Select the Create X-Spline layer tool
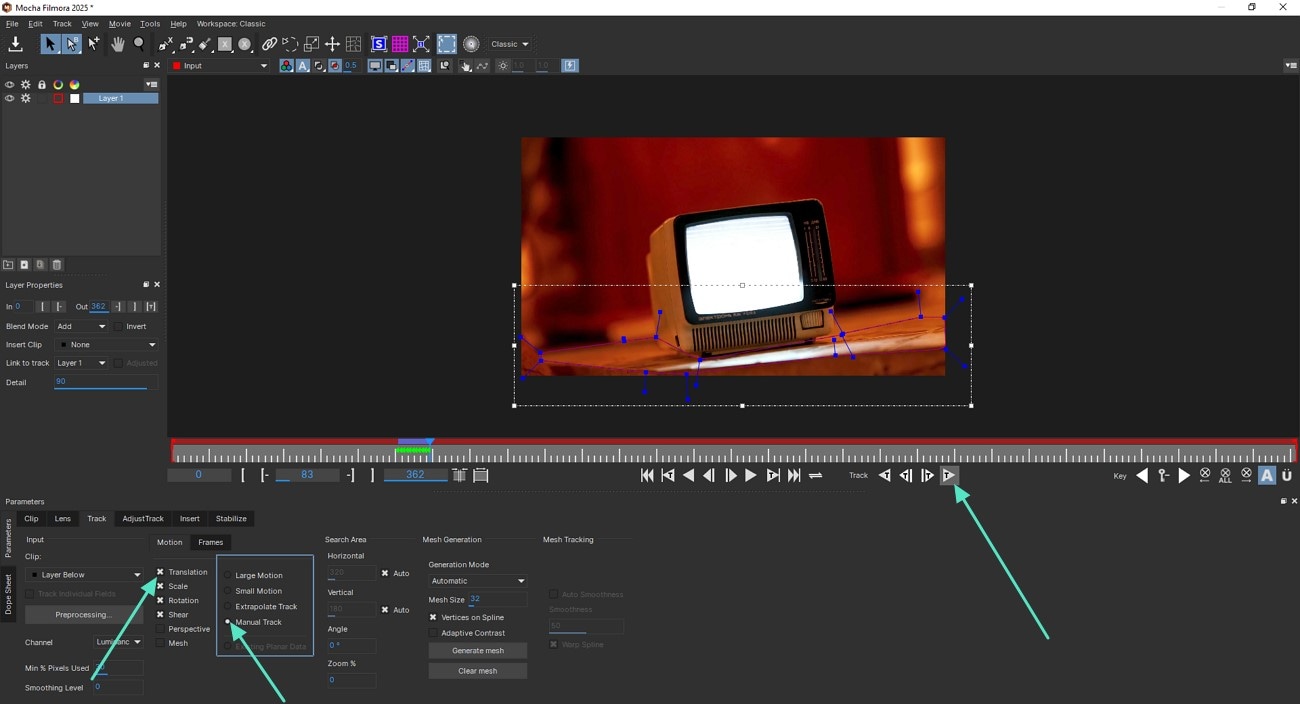The image size is (1300, 704). pos(166,44)
